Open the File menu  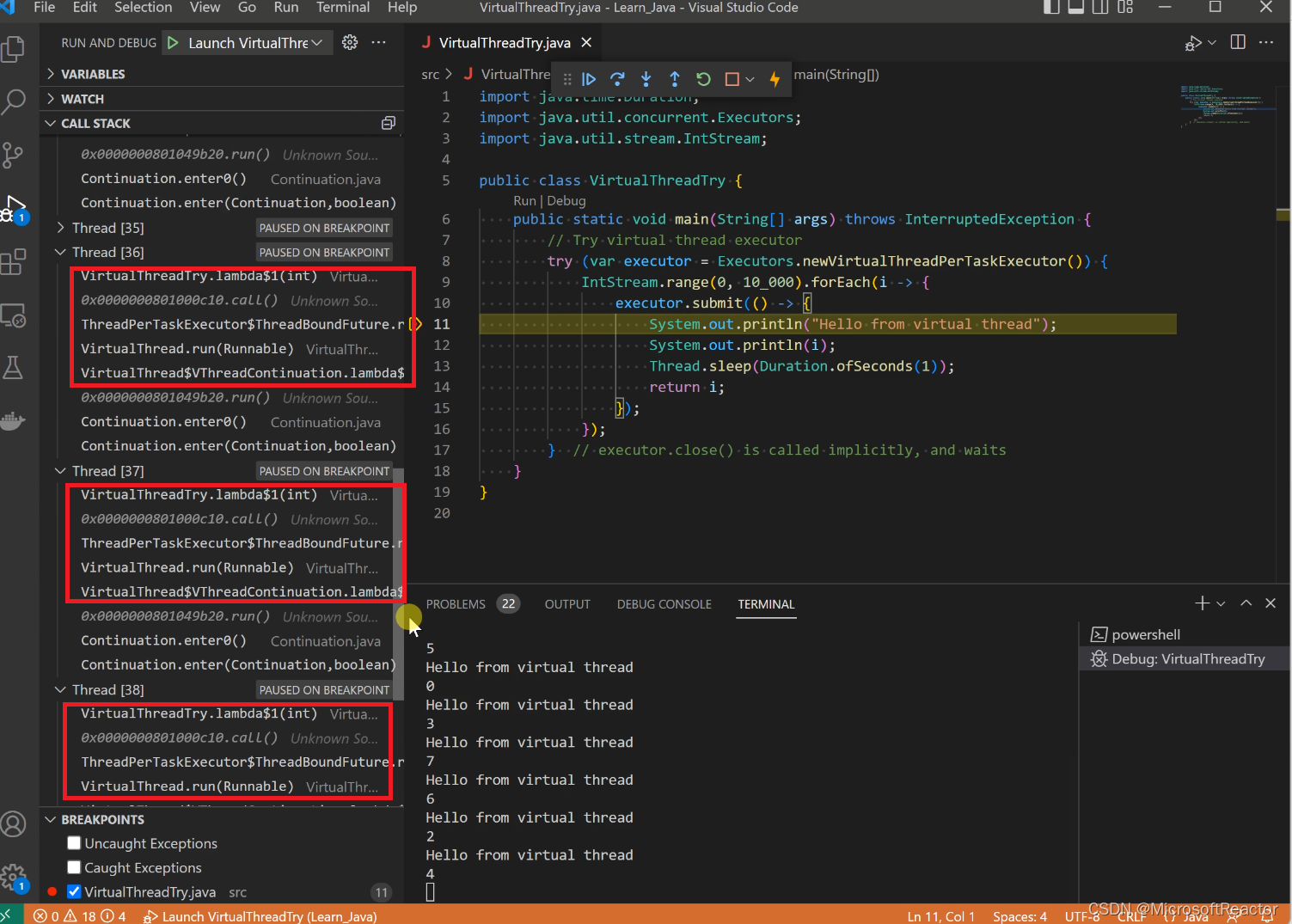[x=44, y=8]
